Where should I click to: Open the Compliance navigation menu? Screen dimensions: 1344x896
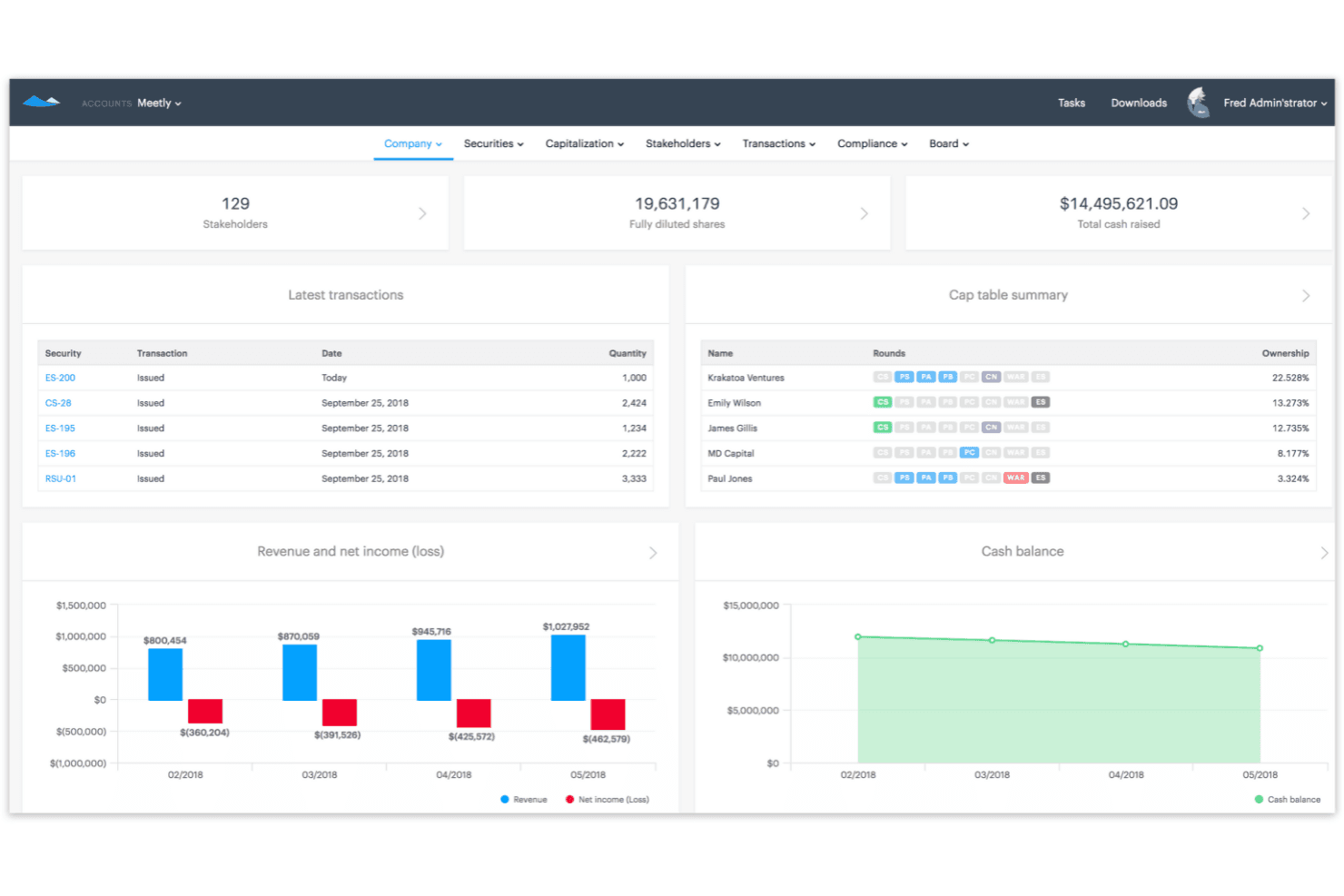[x=873, y=143]
